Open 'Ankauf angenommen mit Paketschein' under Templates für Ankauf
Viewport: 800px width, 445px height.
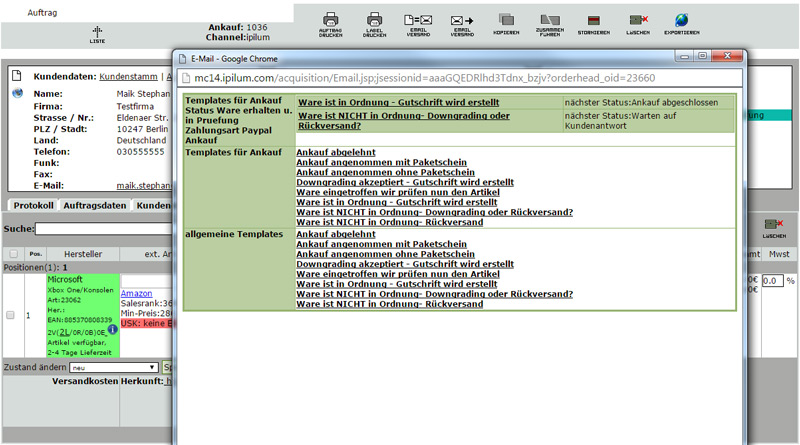(x=382, y=162)
